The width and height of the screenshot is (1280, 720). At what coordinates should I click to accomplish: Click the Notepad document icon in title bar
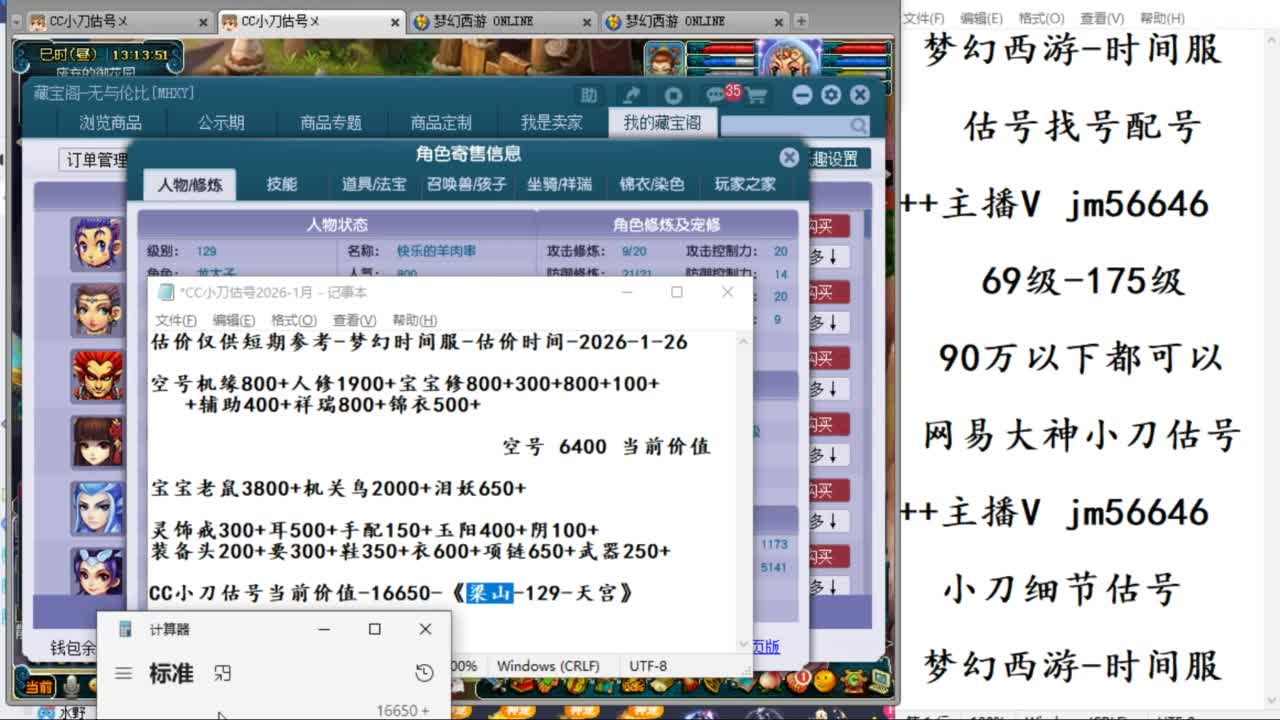(x=166, y=292)
